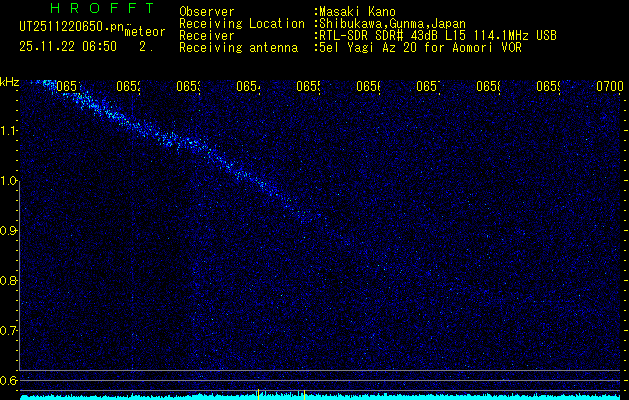This screenshot has height=400, width=629.
Task: Click the 1.0 kHz frequency axis label
Action: click(9, 181)
